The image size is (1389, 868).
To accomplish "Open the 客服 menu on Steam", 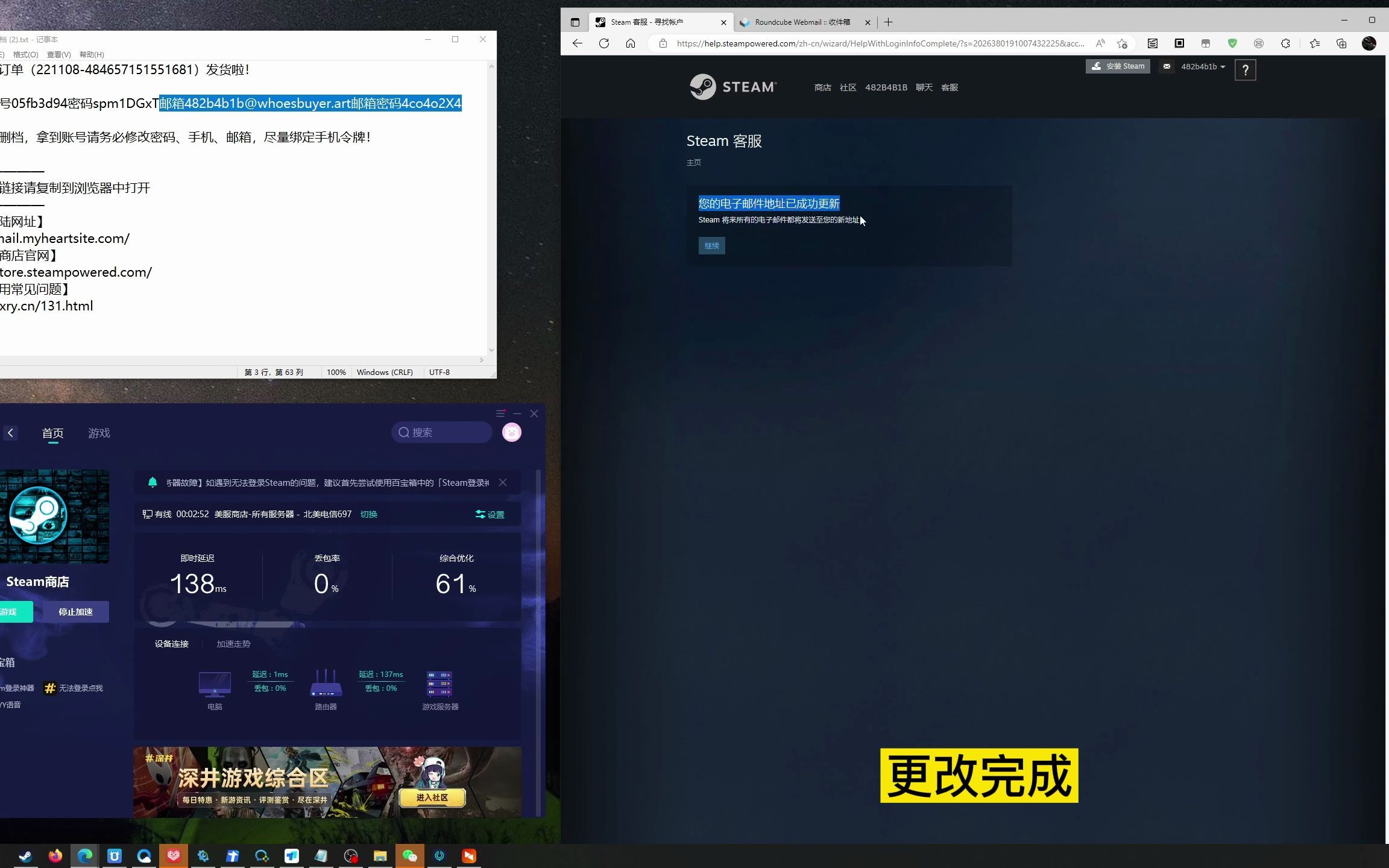I will (x=950, y=87).
